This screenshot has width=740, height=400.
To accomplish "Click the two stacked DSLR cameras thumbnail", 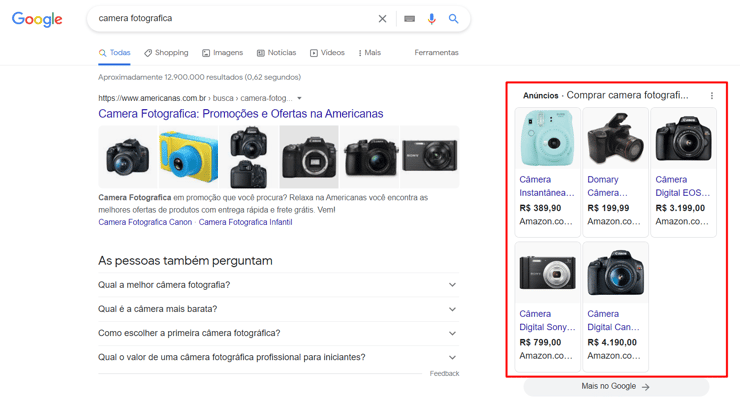I will click(x=249, y=157).
